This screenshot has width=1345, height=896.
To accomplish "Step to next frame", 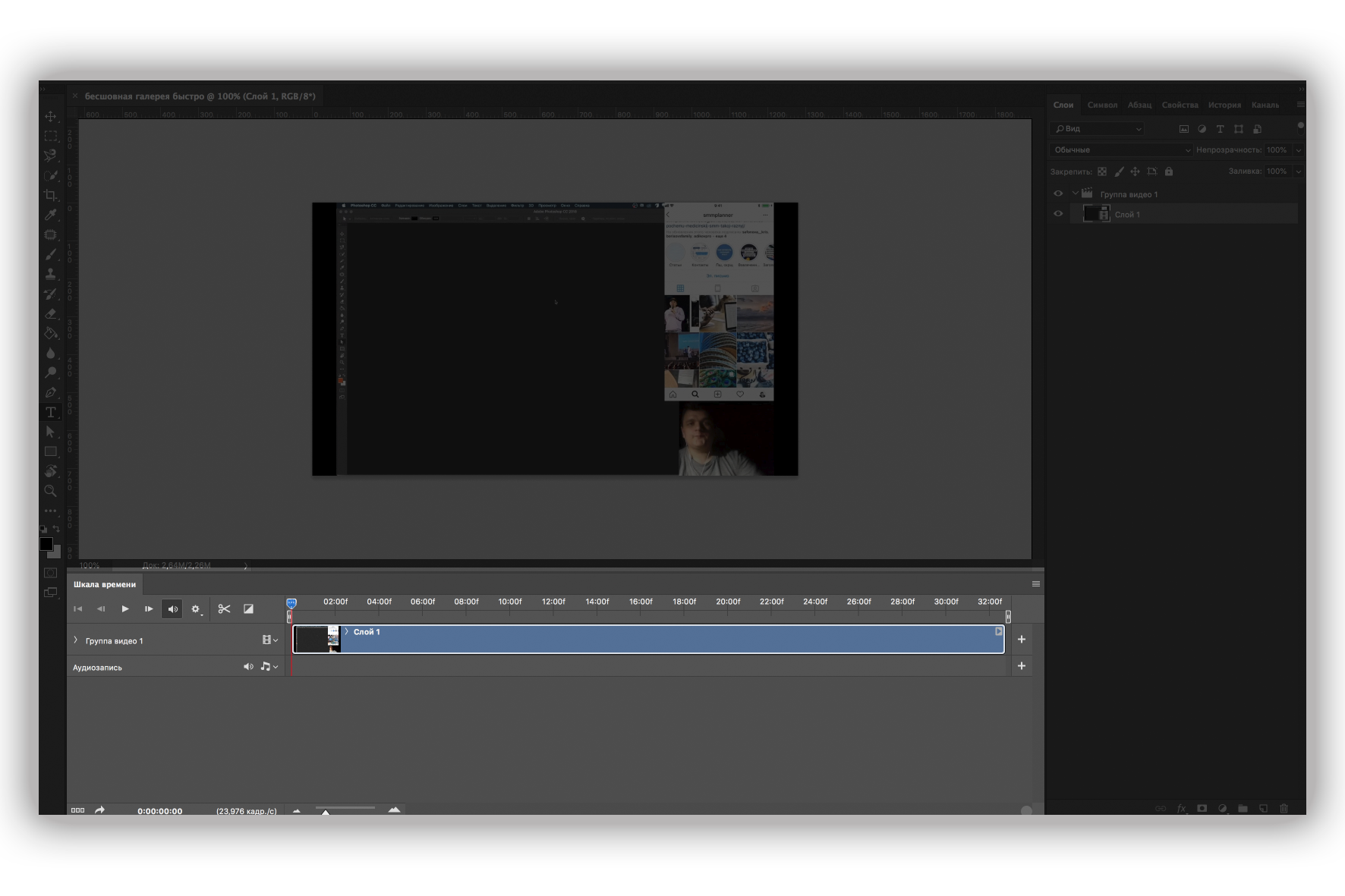I will tap(149, 608).
